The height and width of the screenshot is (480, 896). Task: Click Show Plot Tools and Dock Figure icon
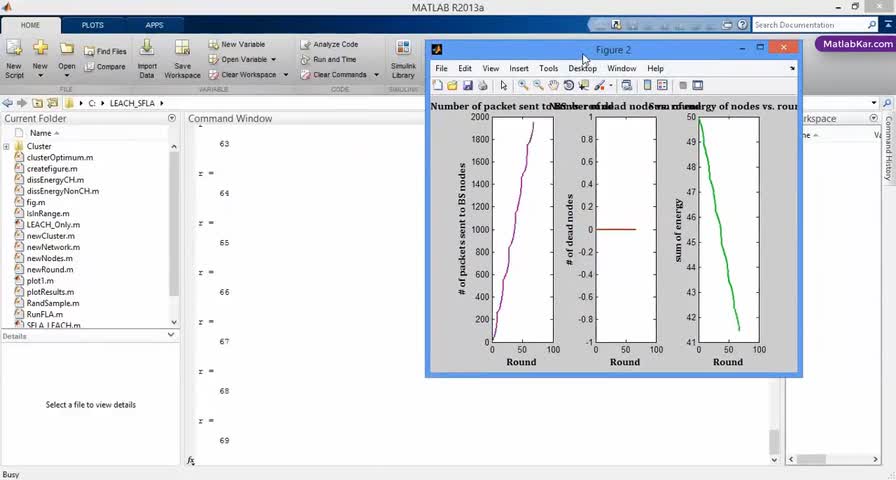tap(698, 86)
